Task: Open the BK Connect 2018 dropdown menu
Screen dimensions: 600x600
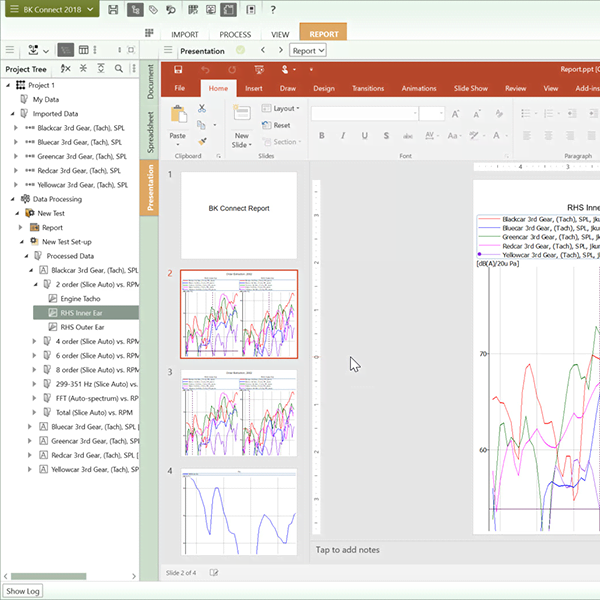Action: click(48, 10)
